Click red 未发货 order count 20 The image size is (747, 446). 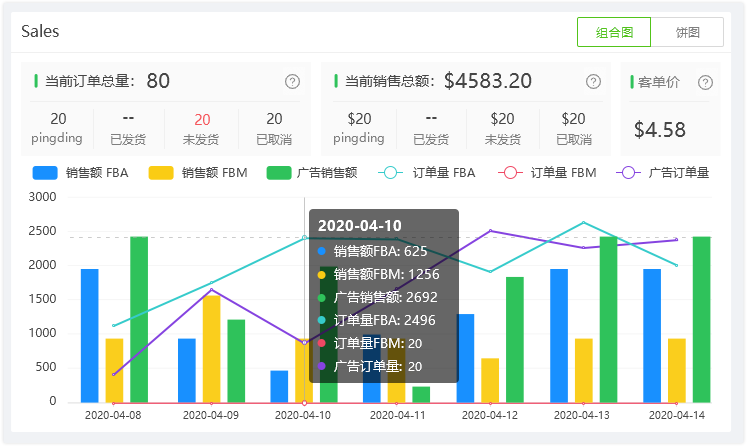coord(202,119)
